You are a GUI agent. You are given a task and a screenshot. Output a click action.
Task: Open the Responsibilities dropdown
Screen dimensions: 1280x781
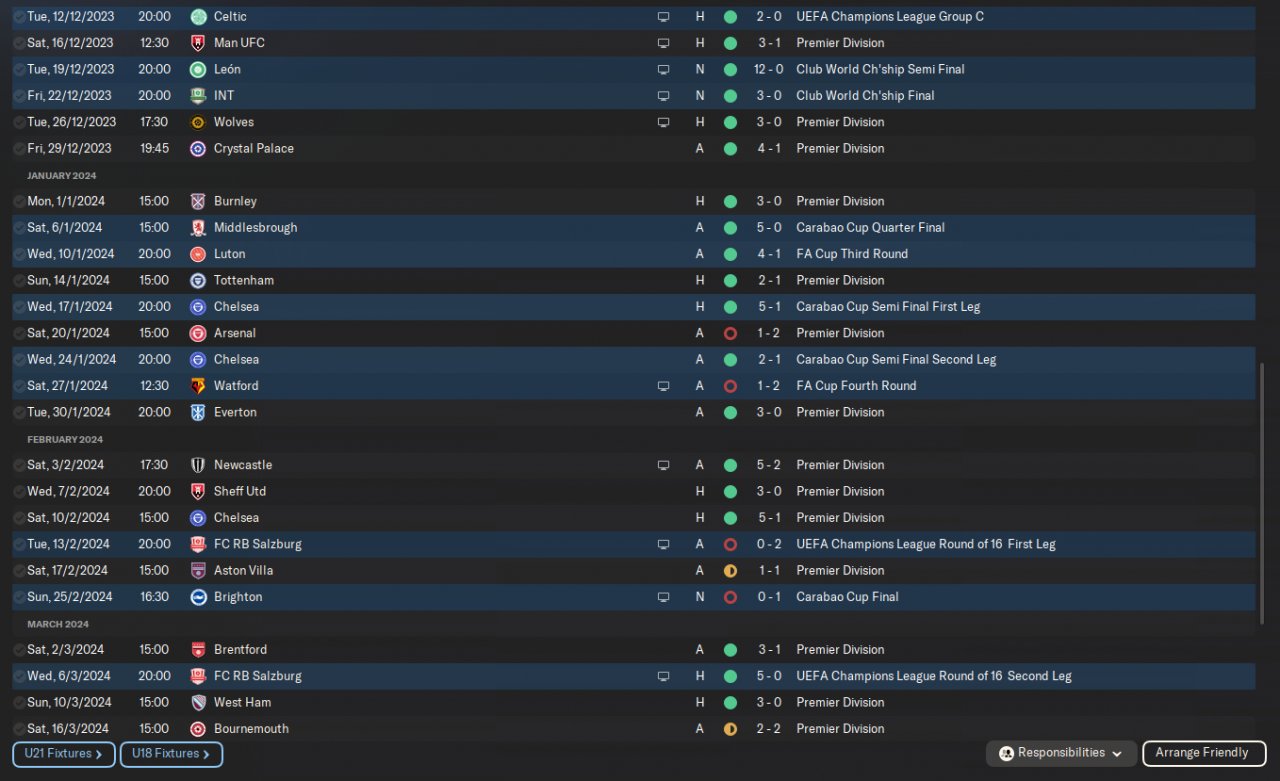click(x=1060, y=753)
